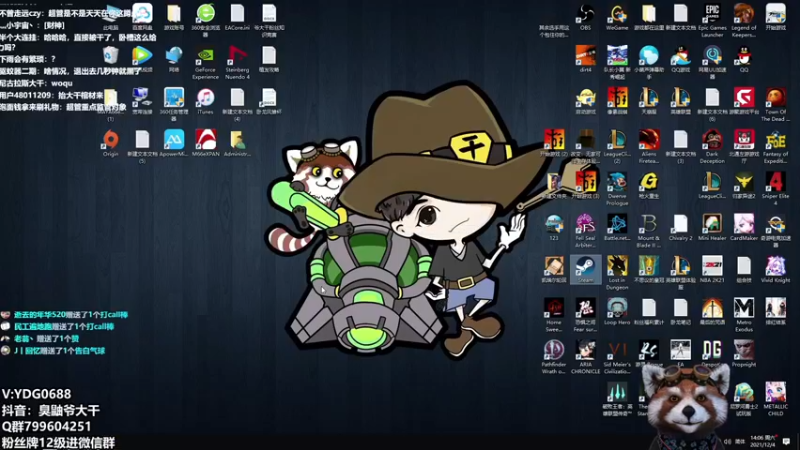The width and height of the screenshot is (800, 450).
Task: Open the Lost in Dungeon shortcut
Action: (x=617, y=272)
